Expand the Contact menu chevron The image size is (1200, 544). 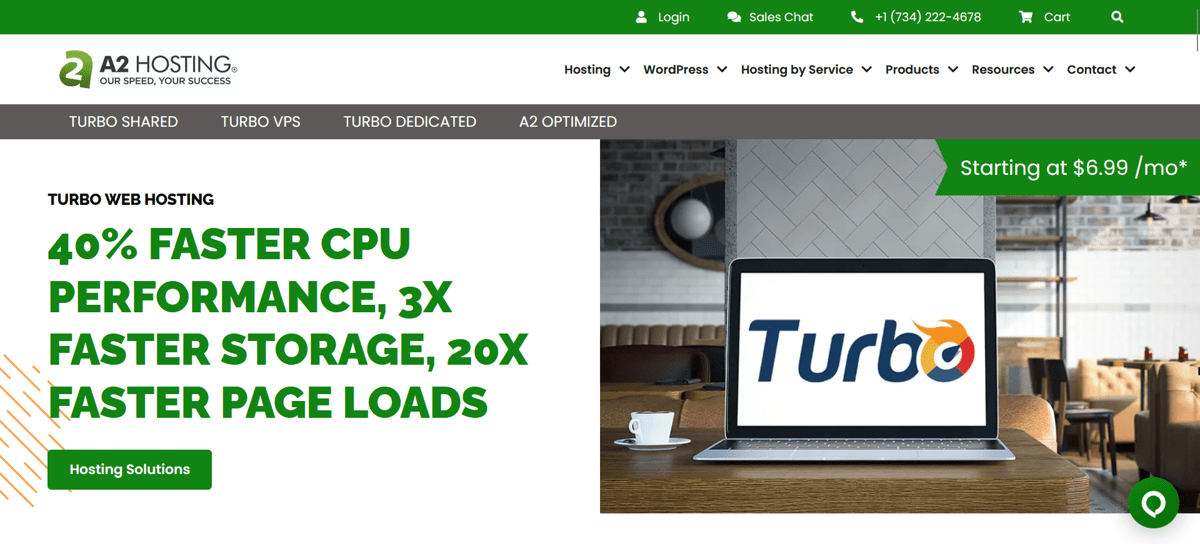click(1130, 70)
